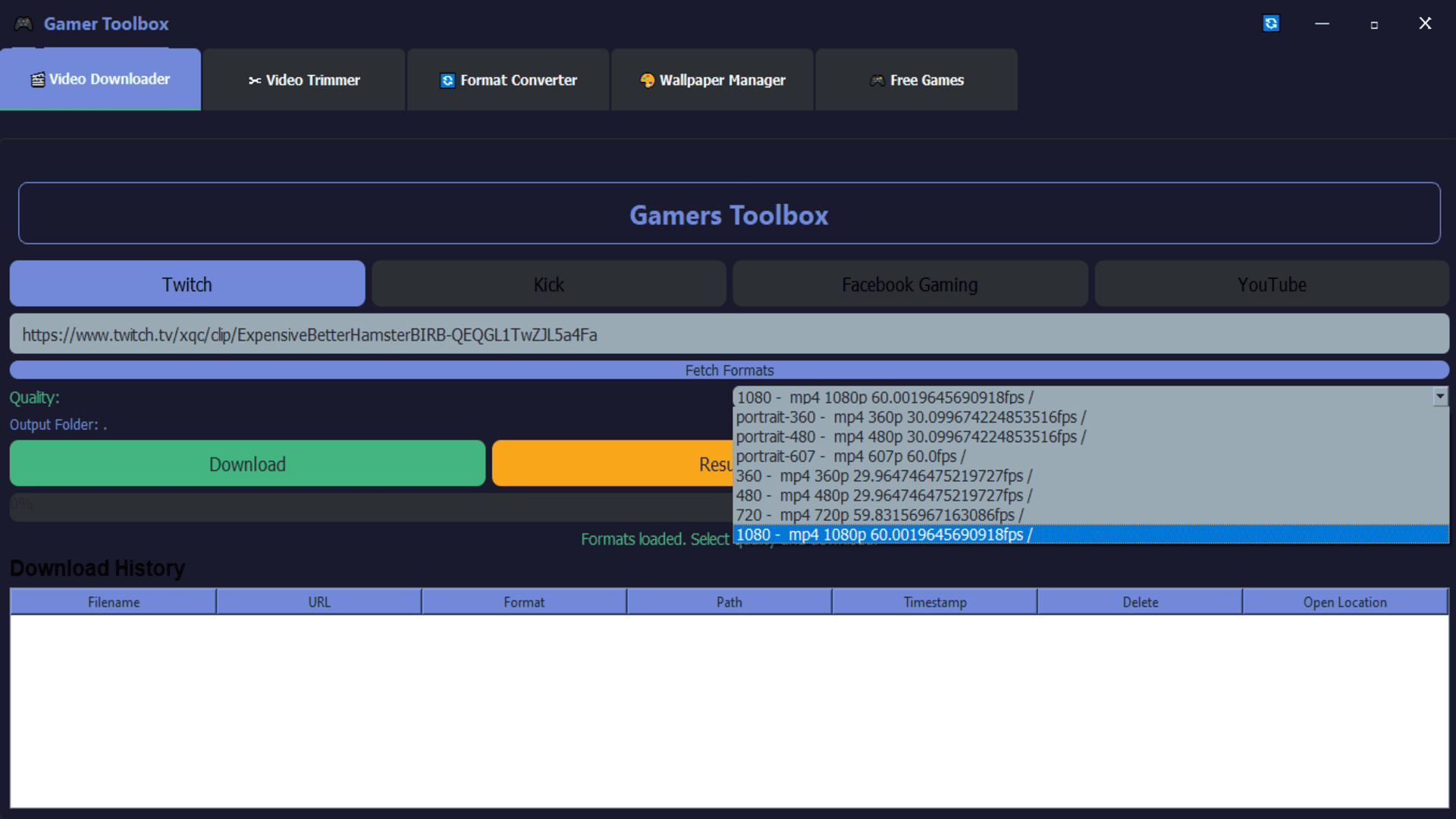This screenshot has width=1456, height=819.
Task: Click the Format Converter refresh icon
Action: 447,80
